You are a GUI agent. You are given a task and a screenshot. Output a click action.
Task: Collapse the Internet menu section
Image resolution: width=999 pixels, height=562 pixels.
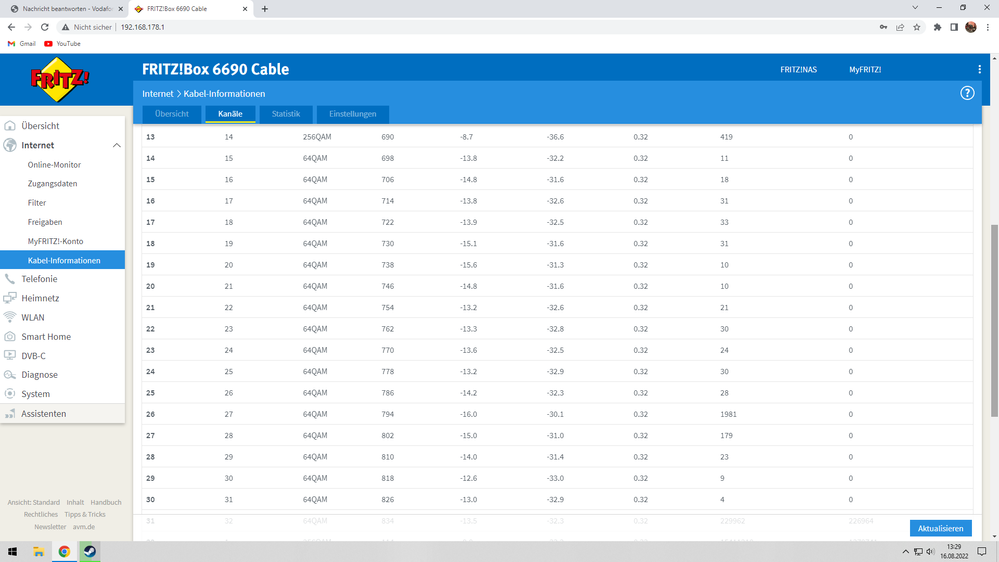[117, 145]
